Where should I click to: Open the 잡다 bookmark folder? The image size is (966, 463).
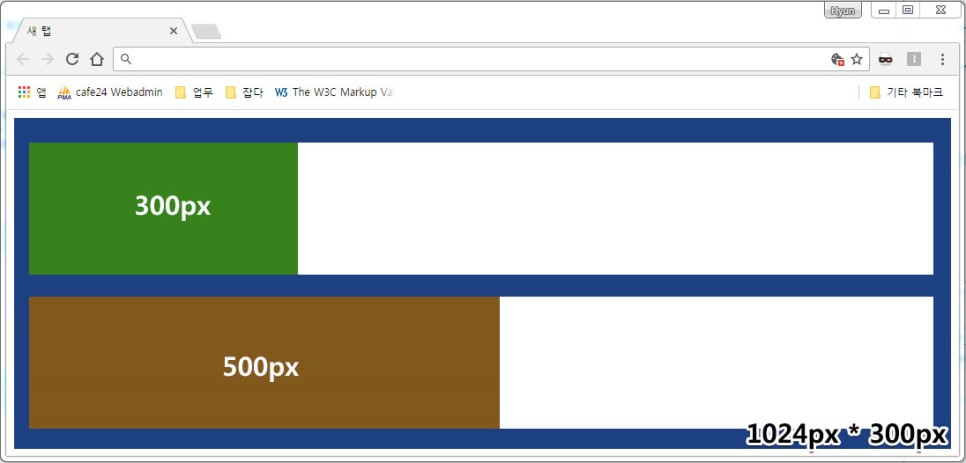click(x=244, y=92)
